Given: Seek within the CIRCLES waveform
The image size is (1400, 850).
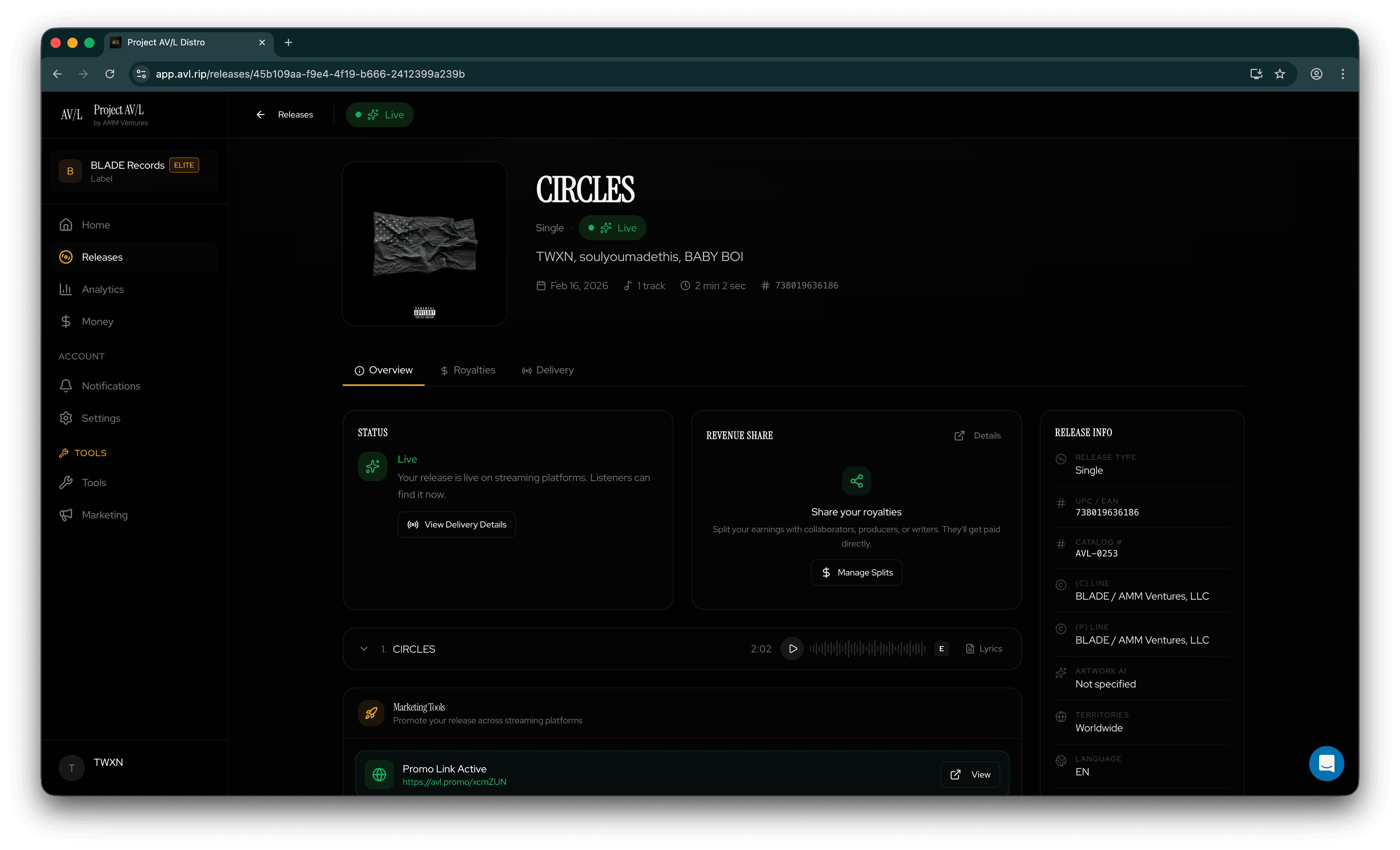Looking at the screenshot, I should tap(868, 648).
